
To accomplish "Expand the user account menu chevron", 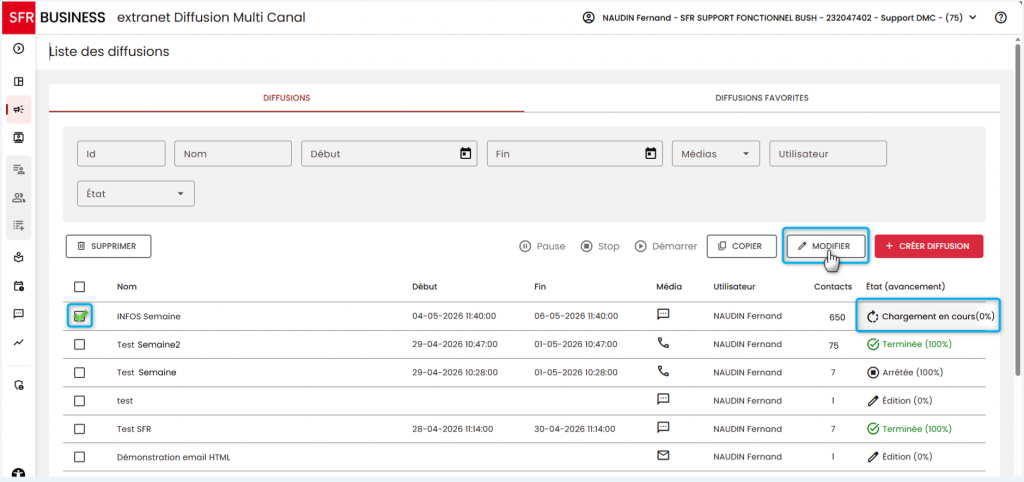I will click(974, 18).
